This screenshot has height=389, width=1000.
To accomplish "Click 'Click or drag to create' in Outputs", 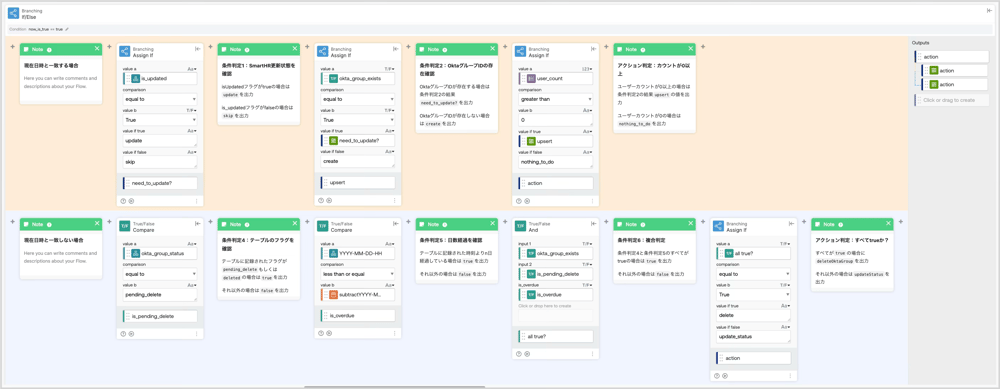I will coord(951,100).
